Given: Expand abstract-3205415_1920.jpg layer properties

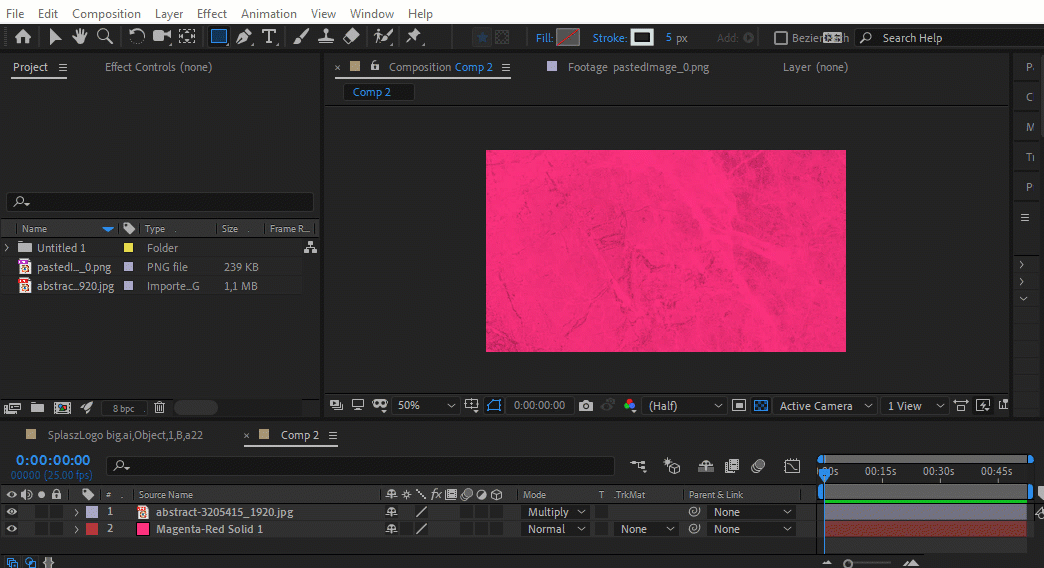Looking at the screenshot, I should pyautogui.click(x=76, y=512).
